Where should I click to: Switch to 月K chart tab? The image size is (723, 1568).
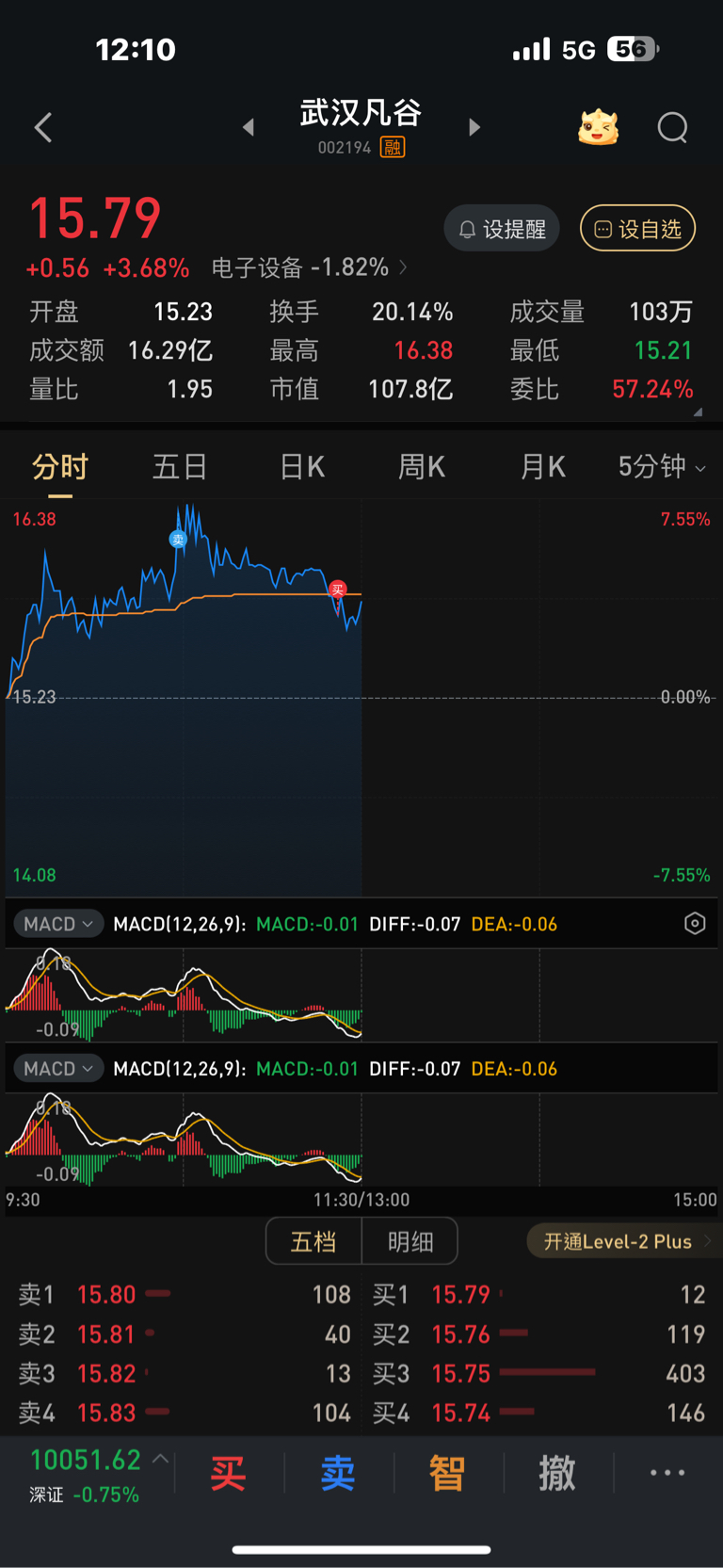[543, 467]
